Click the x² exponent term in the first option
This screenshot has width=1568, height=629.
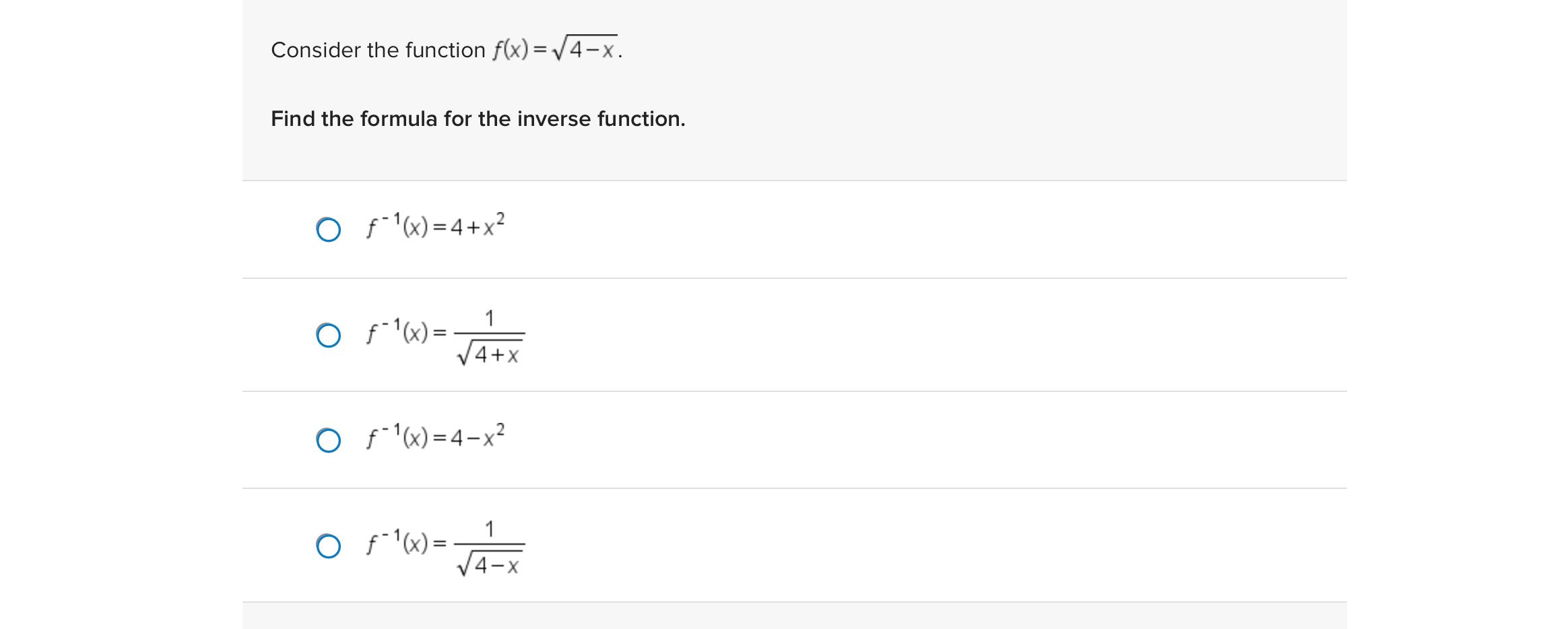(494, 224)
